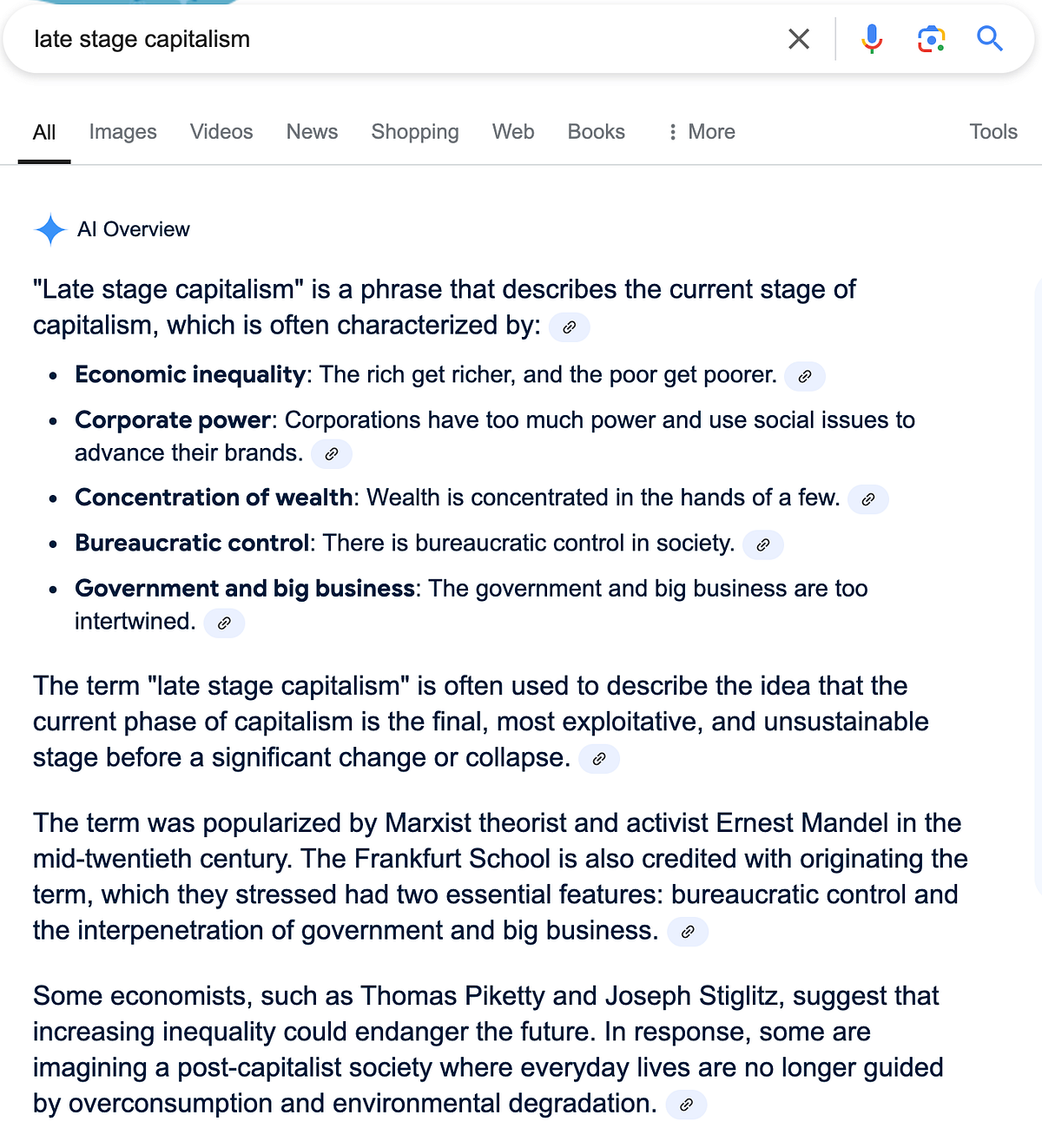
Task: Open citation after Ernest Mandel paragraph
Action: click(688, 932)
